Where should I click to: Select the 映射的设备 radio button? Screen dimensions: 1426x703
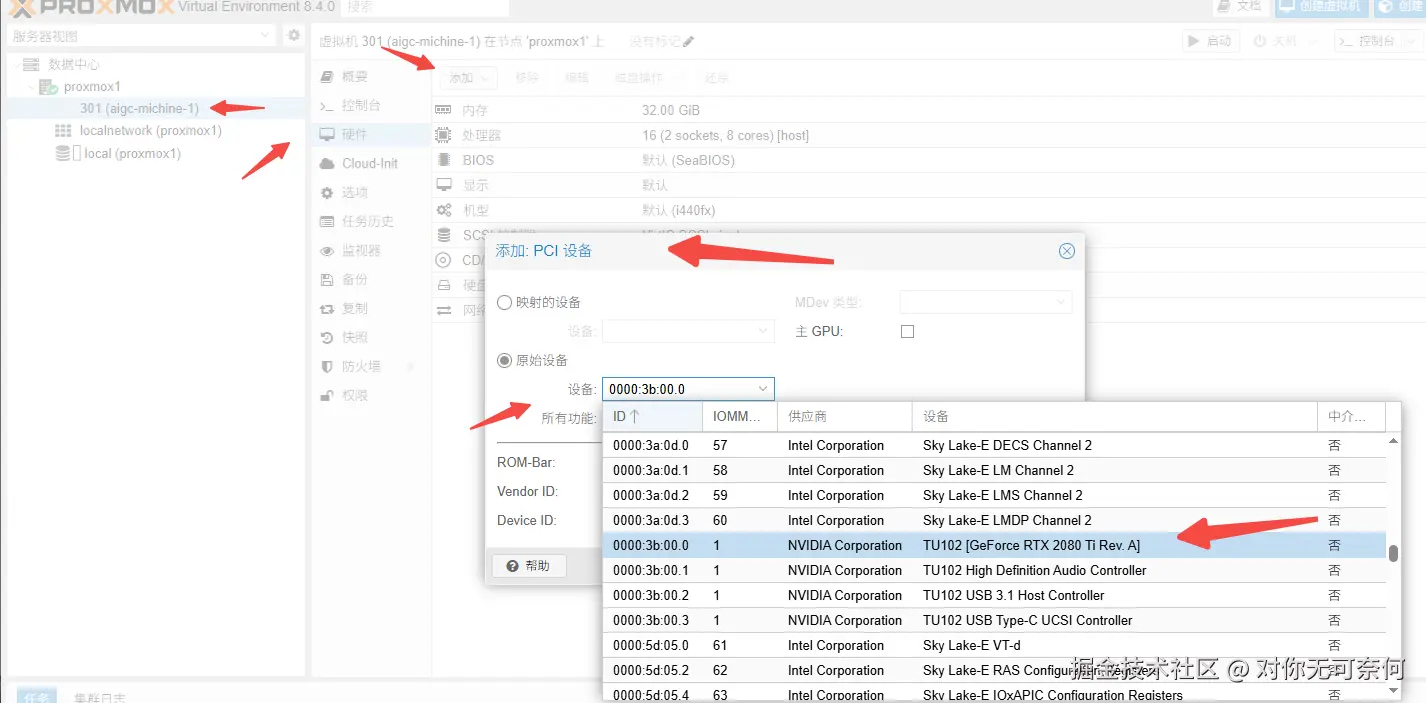coord(505,302)
